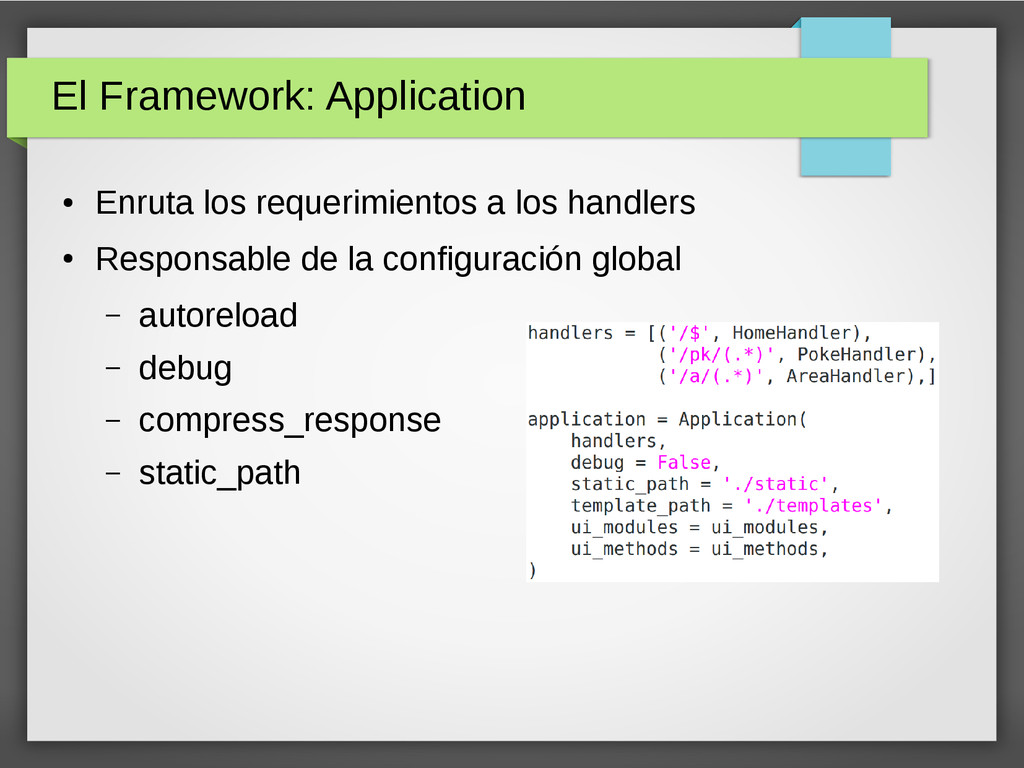Click the "static_path = './static'," code line
Screen dimensions: 1024x768
[x=705, y=484]
